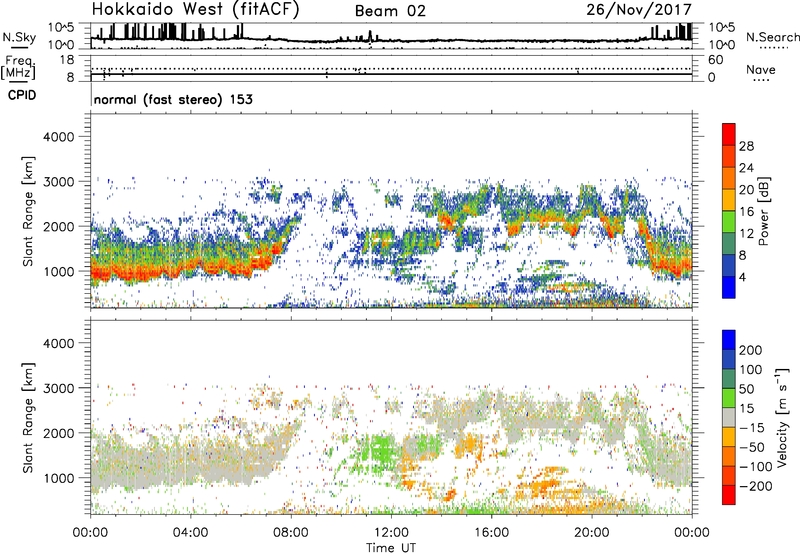Click the "12" label on Power color bar

pyautogui.click(x=746, y=234)
